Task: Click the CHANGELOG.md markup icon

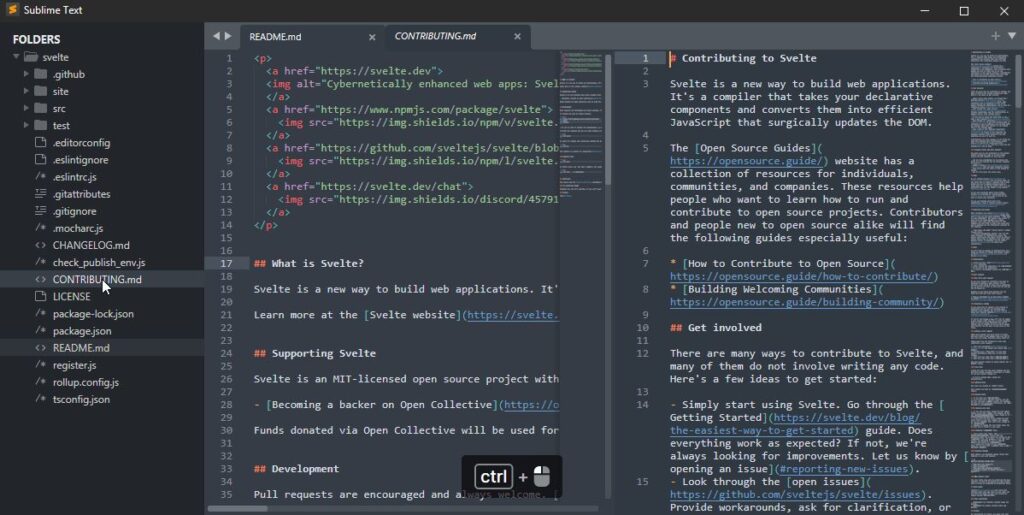Action: [x=40, y=245]
